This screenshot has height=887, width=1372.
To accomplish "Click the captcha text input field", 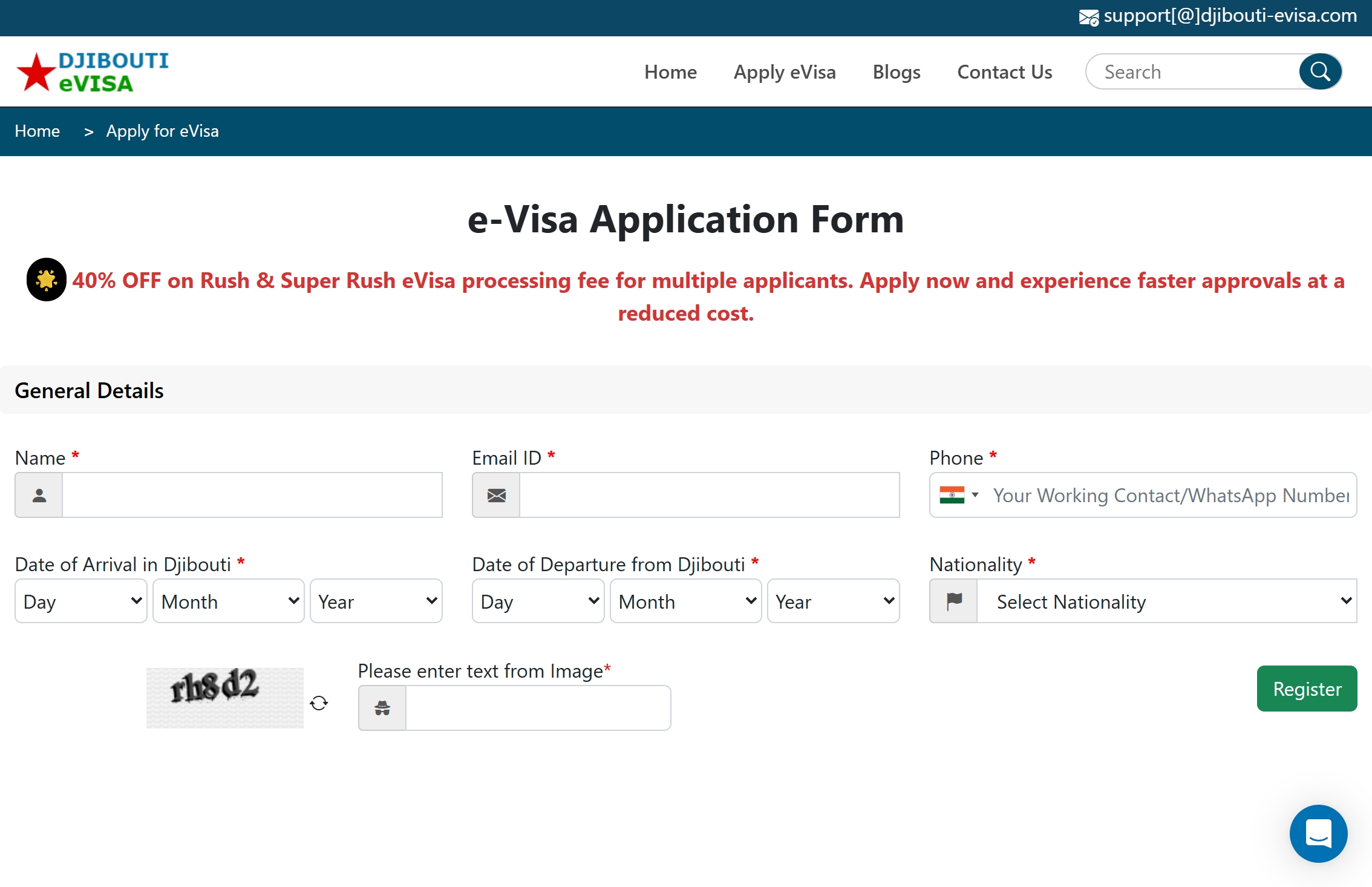I will tap(538, 708).
